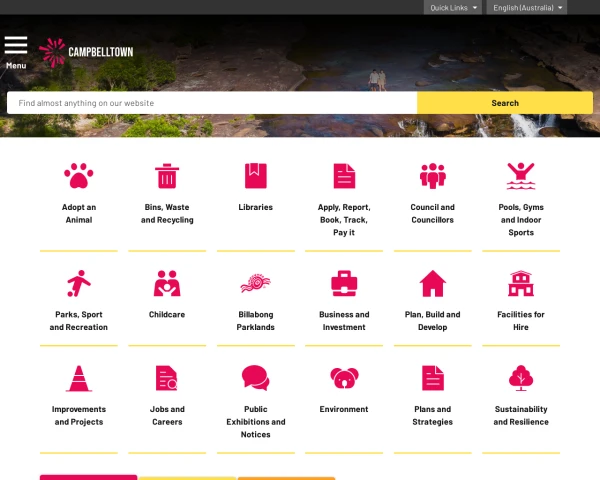Focus the website search input field
Viewport: 600px width, 480px height.
tap(212, 103)
